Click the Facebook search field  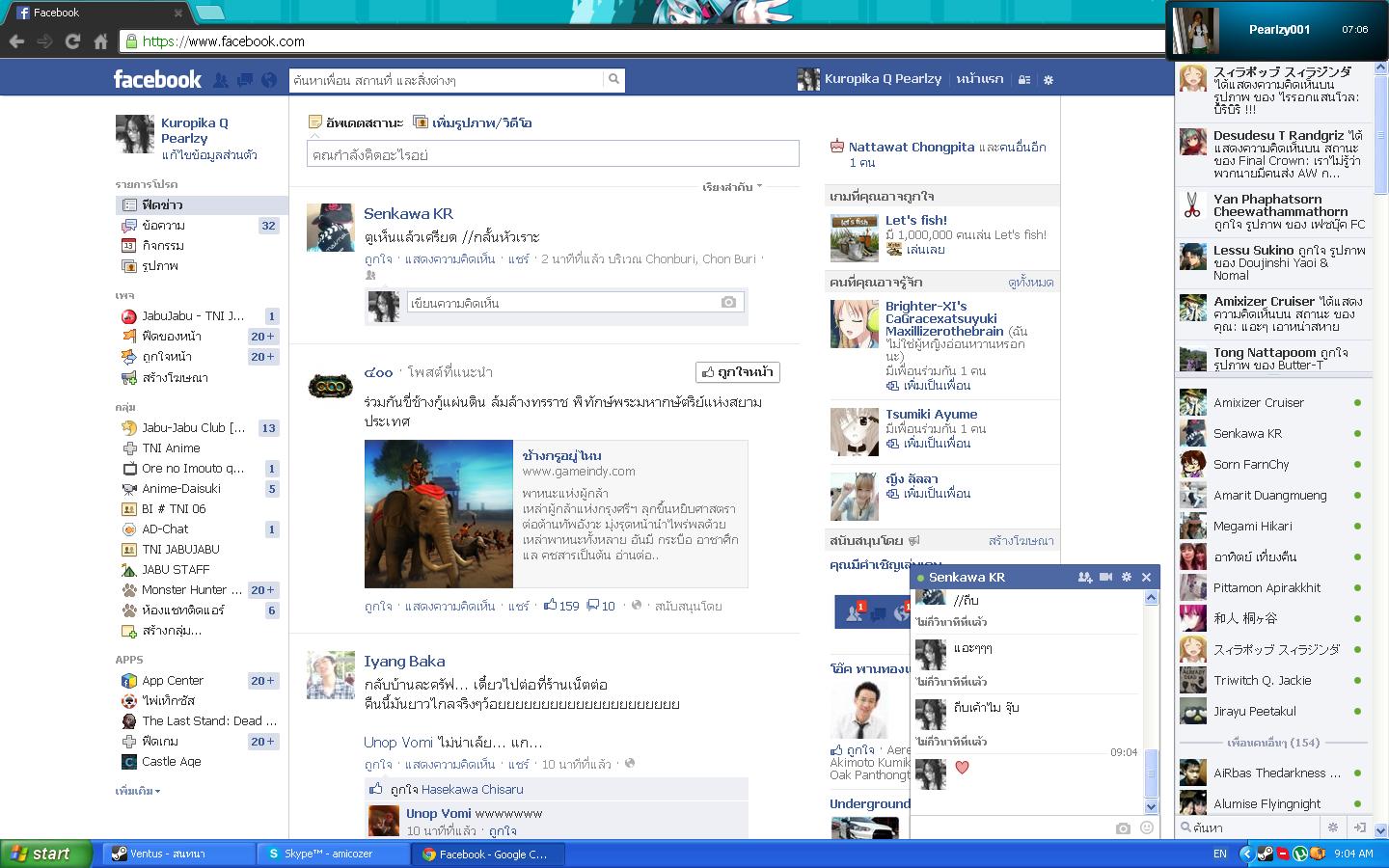(446, 80)
